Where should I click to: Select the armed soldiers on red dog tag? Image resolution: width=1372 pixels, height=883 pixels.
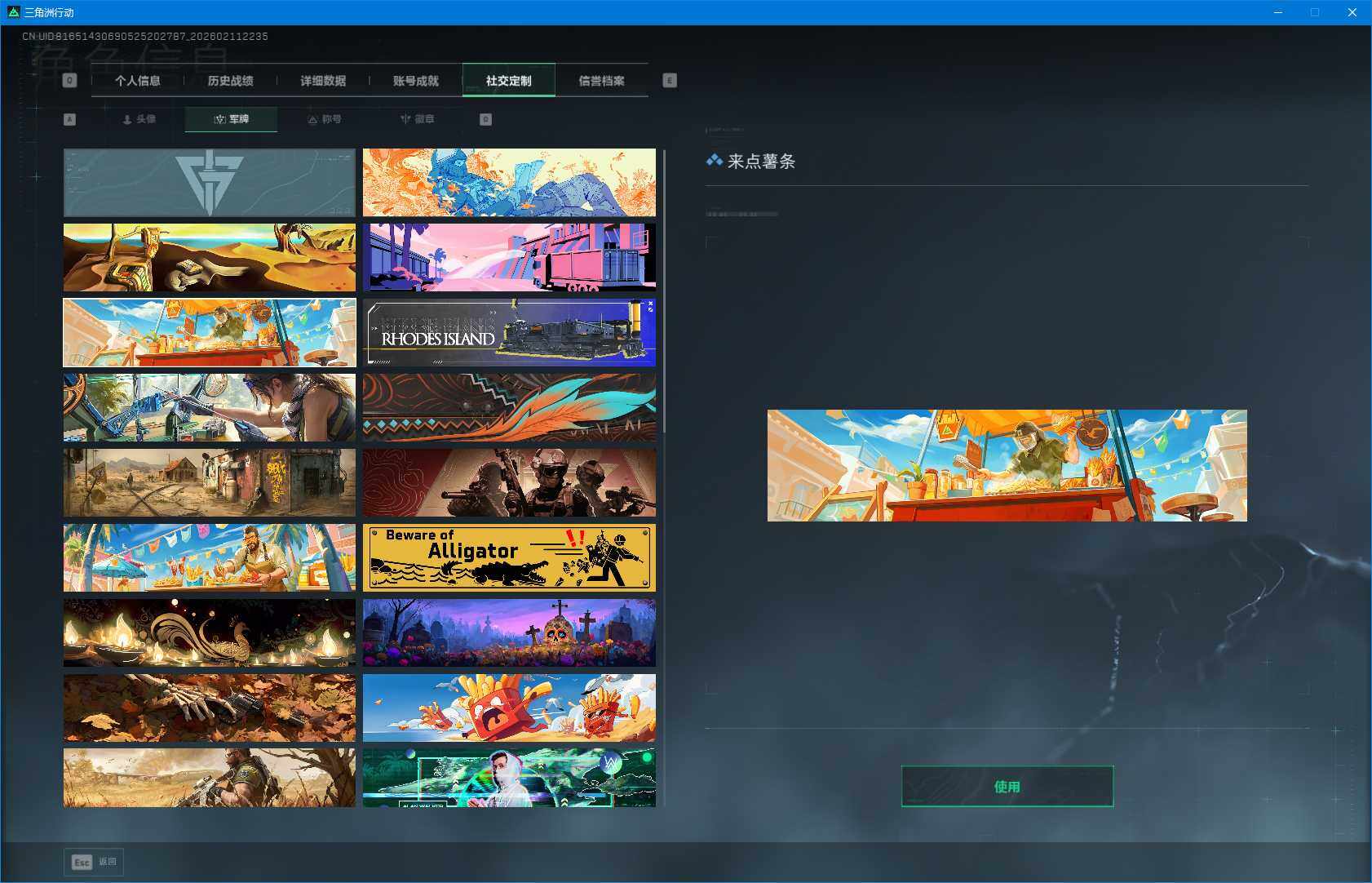(x=509, y=483)
